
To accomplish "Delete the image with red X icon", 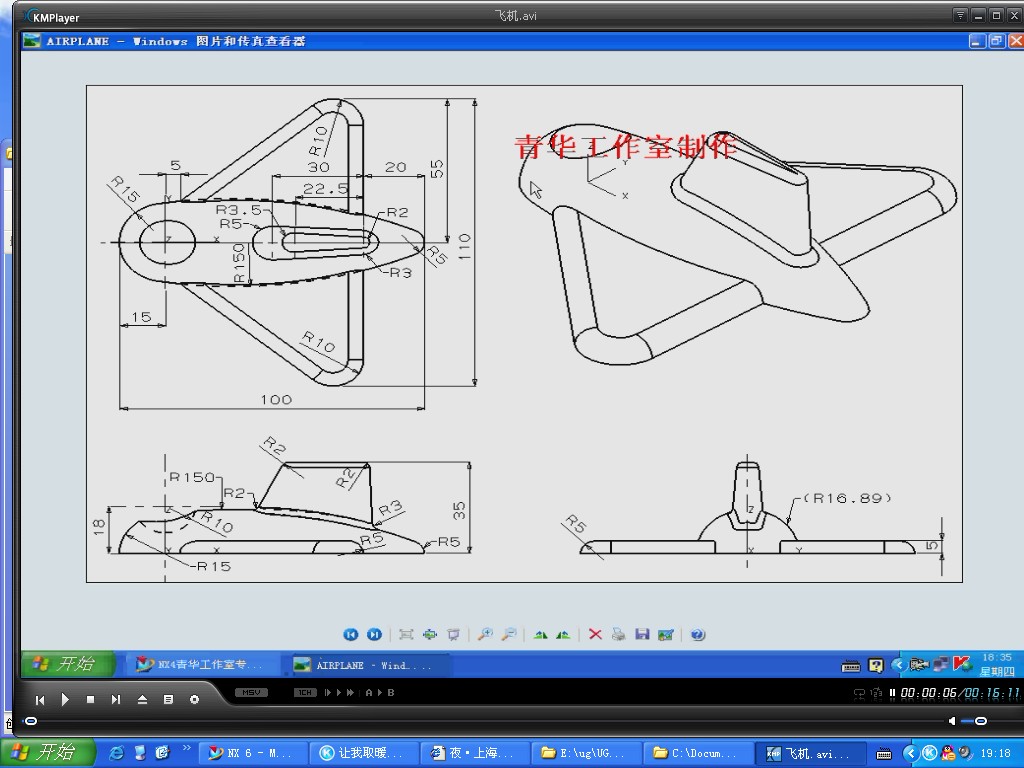I will 595,634.
